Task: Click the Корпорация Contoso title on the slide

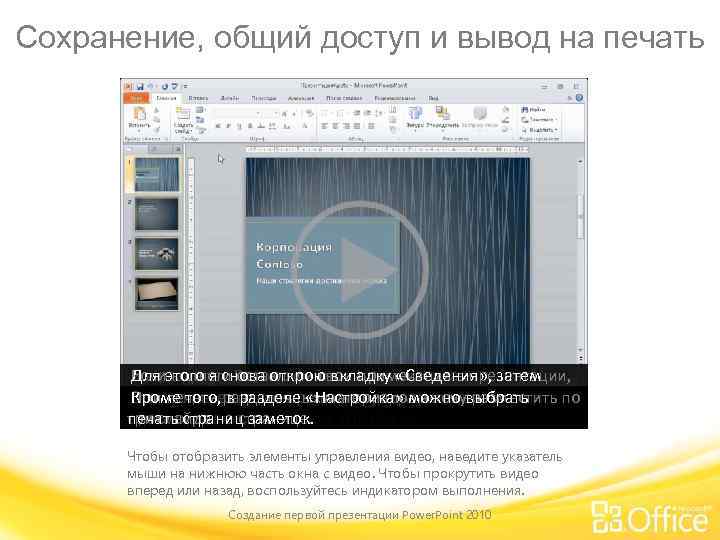Action: point(294,255)
